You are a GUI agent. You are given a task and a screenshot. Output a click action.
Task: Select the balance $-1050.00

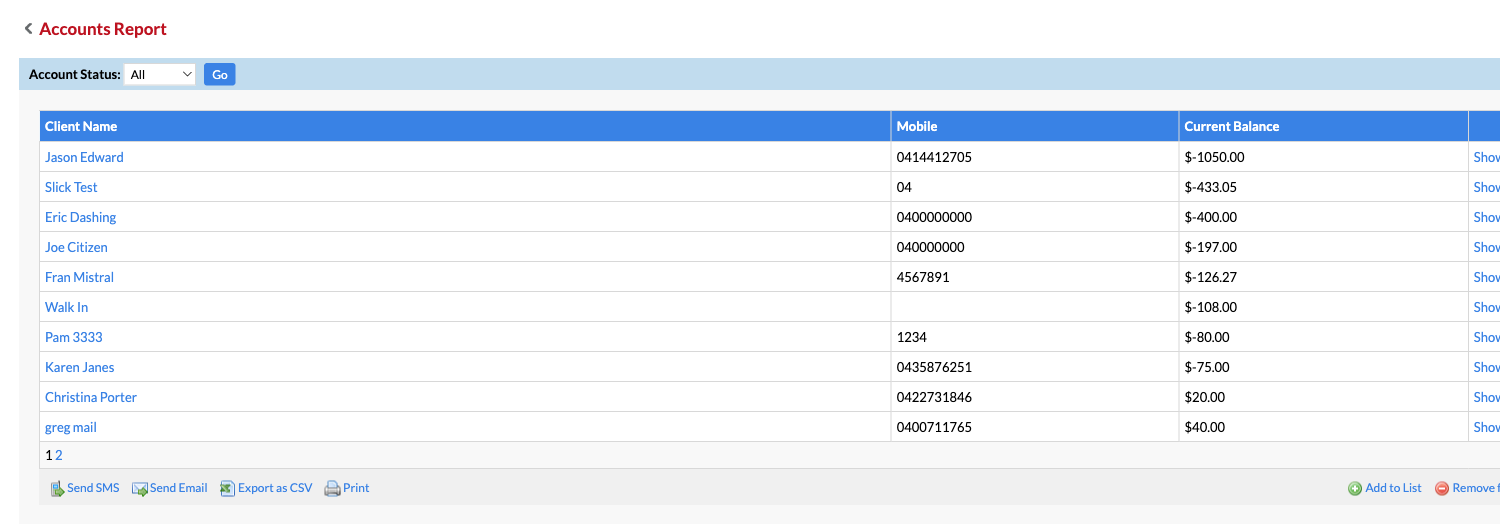(x=1214, y=157)
